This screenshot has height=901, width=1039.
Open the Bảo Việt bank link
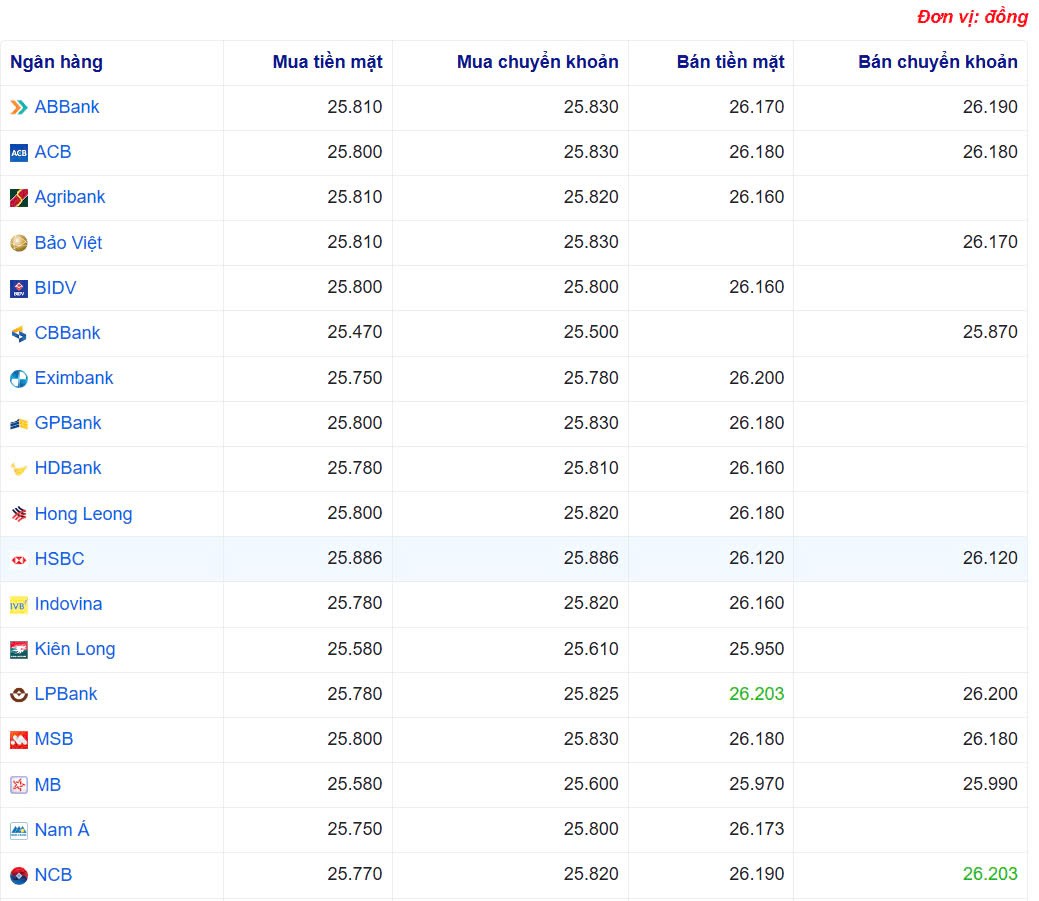(68, 243)
